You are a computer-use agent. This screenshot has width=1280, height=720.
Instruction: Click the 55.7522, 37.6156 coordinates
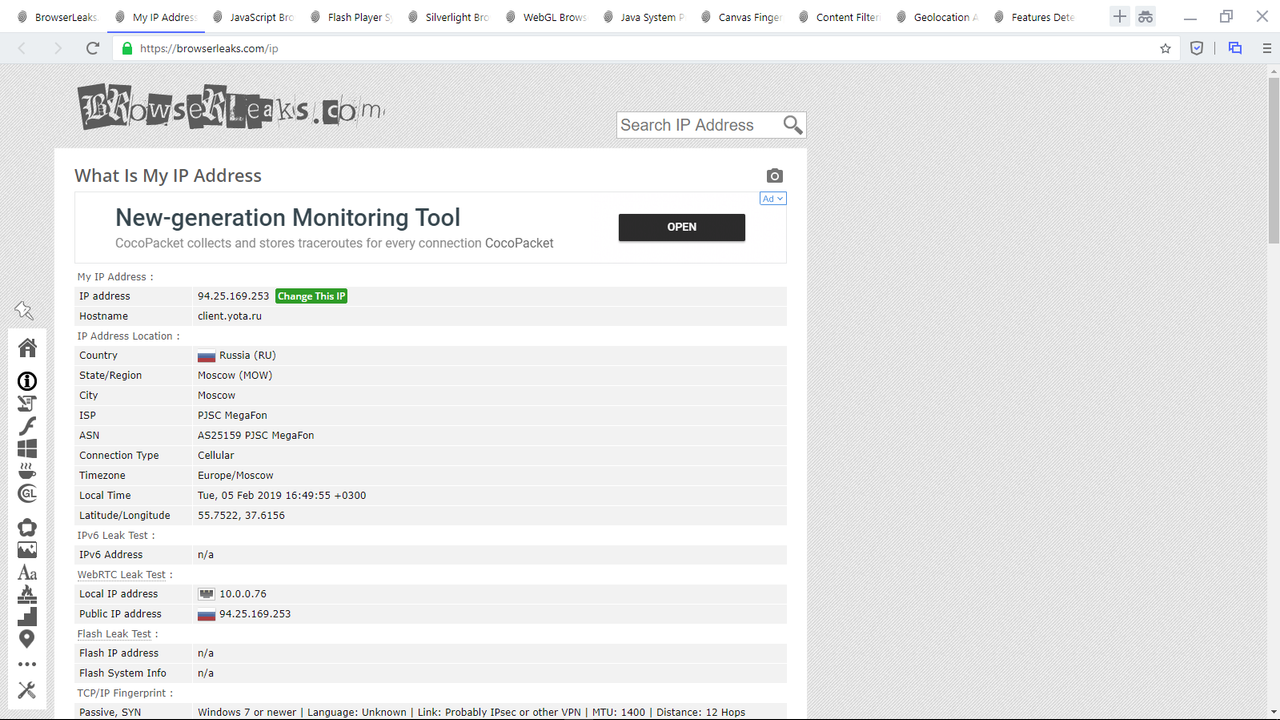(241, 515)
